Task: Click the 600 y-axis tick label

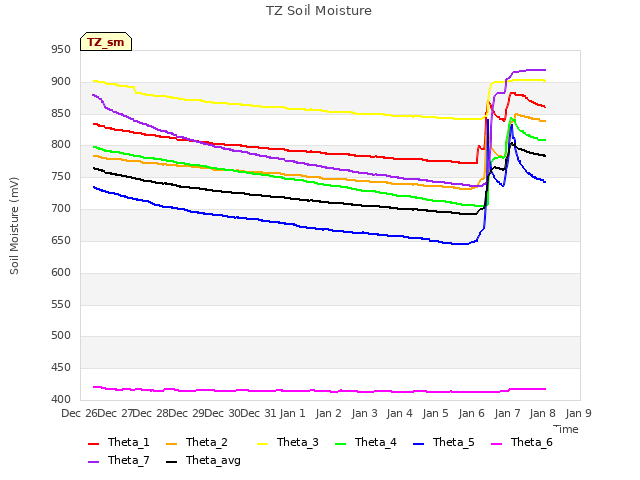Action: pos(61,272)
